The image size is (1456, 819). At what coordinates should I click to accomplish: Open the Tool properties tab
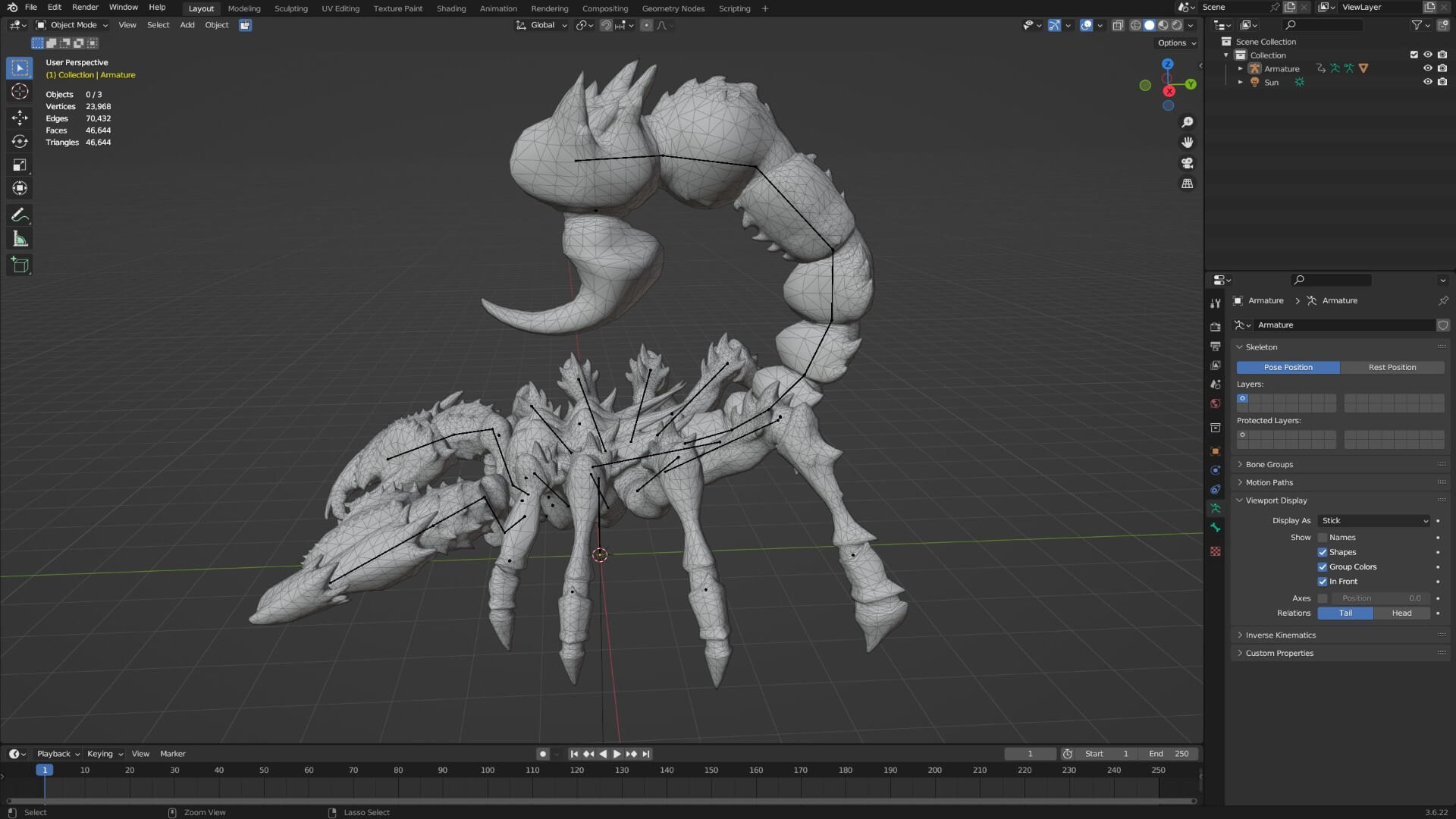pyautogui.click(x=1216, y=303)
